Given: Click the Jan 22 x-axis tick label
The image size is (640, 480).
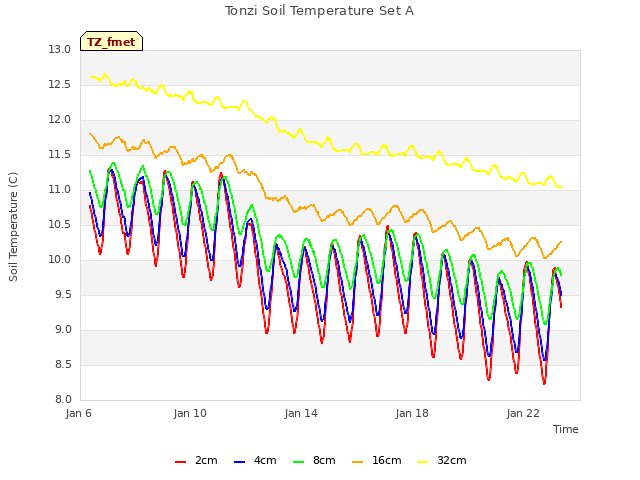Looking at the screenshot, I should click(x=523, y=413).
